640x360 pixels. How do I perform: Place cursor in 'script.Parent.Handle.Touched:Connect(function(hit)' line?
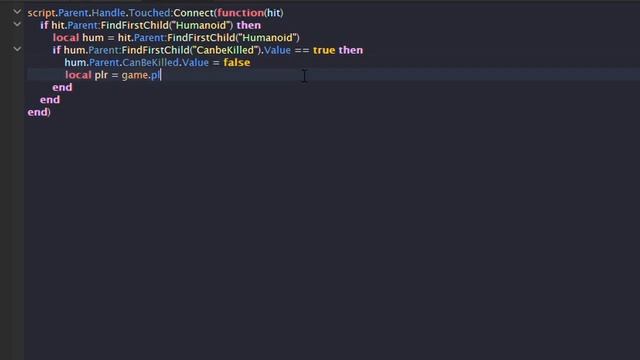click(x=156, y=13)
